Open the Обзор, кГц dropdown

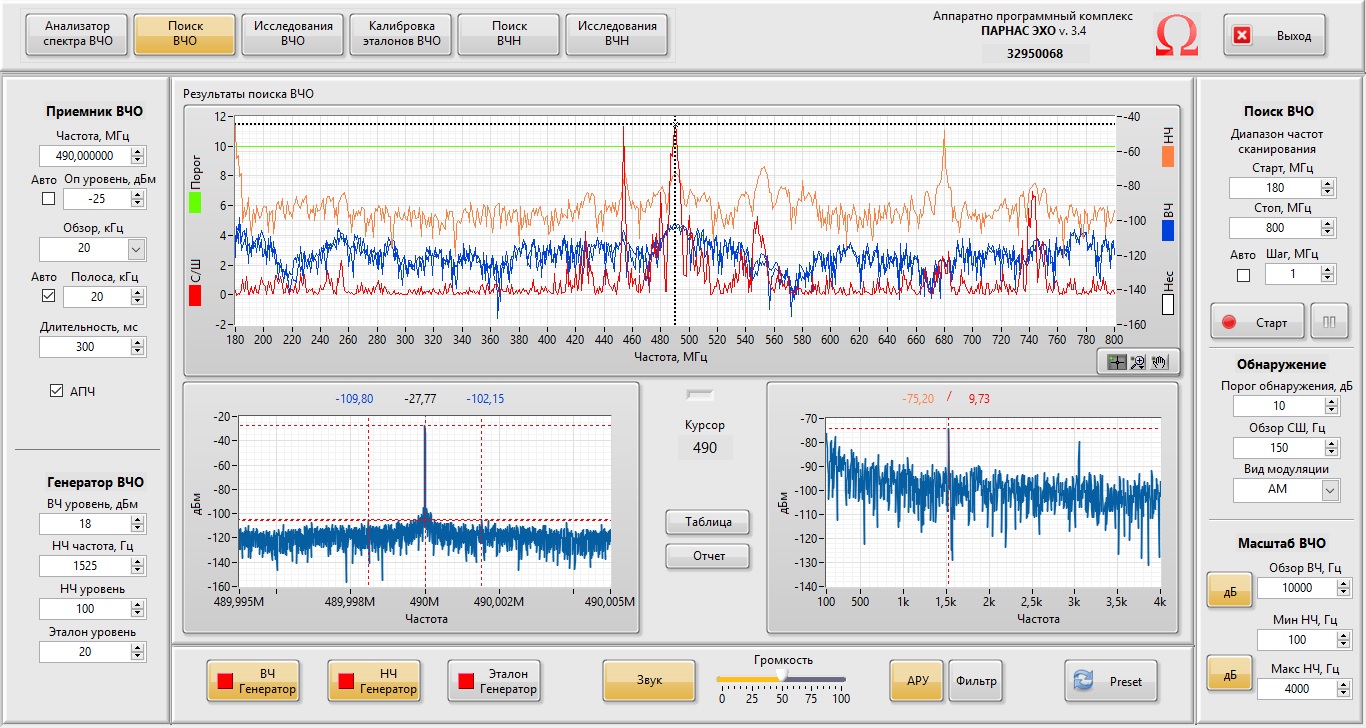pos(137,248)
